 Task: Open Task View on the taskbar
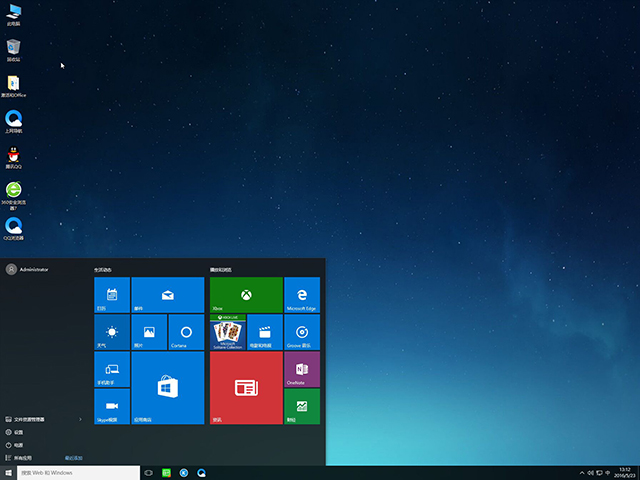click(x=149, y=472)
